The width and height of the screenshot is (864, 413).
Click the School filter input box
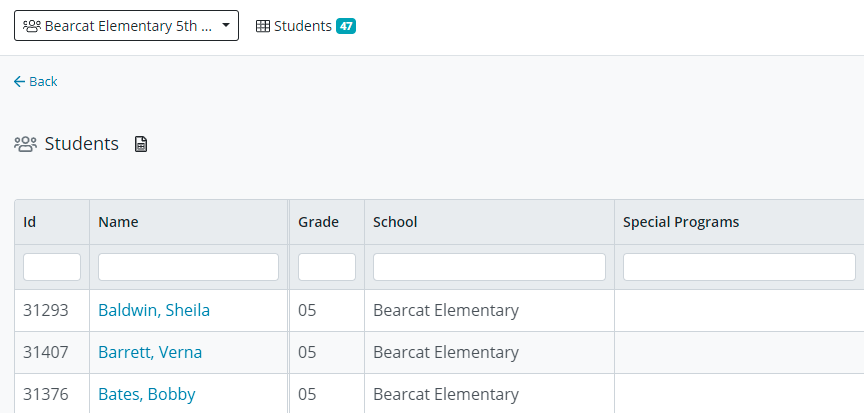(x=489, y=267)
